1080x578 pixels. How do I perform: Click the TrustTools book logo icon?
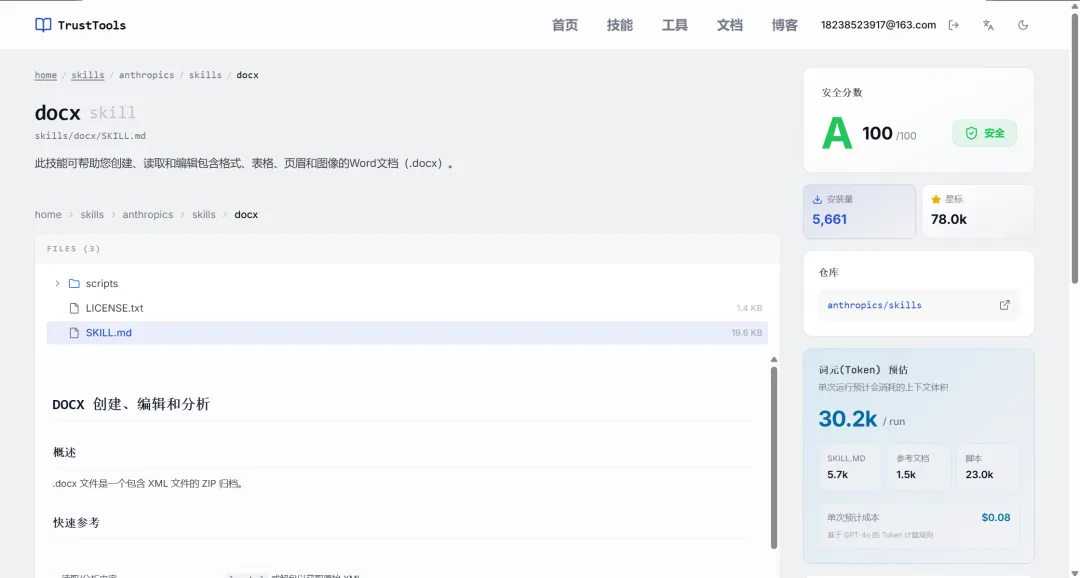pyautogui.click(x=43, y=25)
